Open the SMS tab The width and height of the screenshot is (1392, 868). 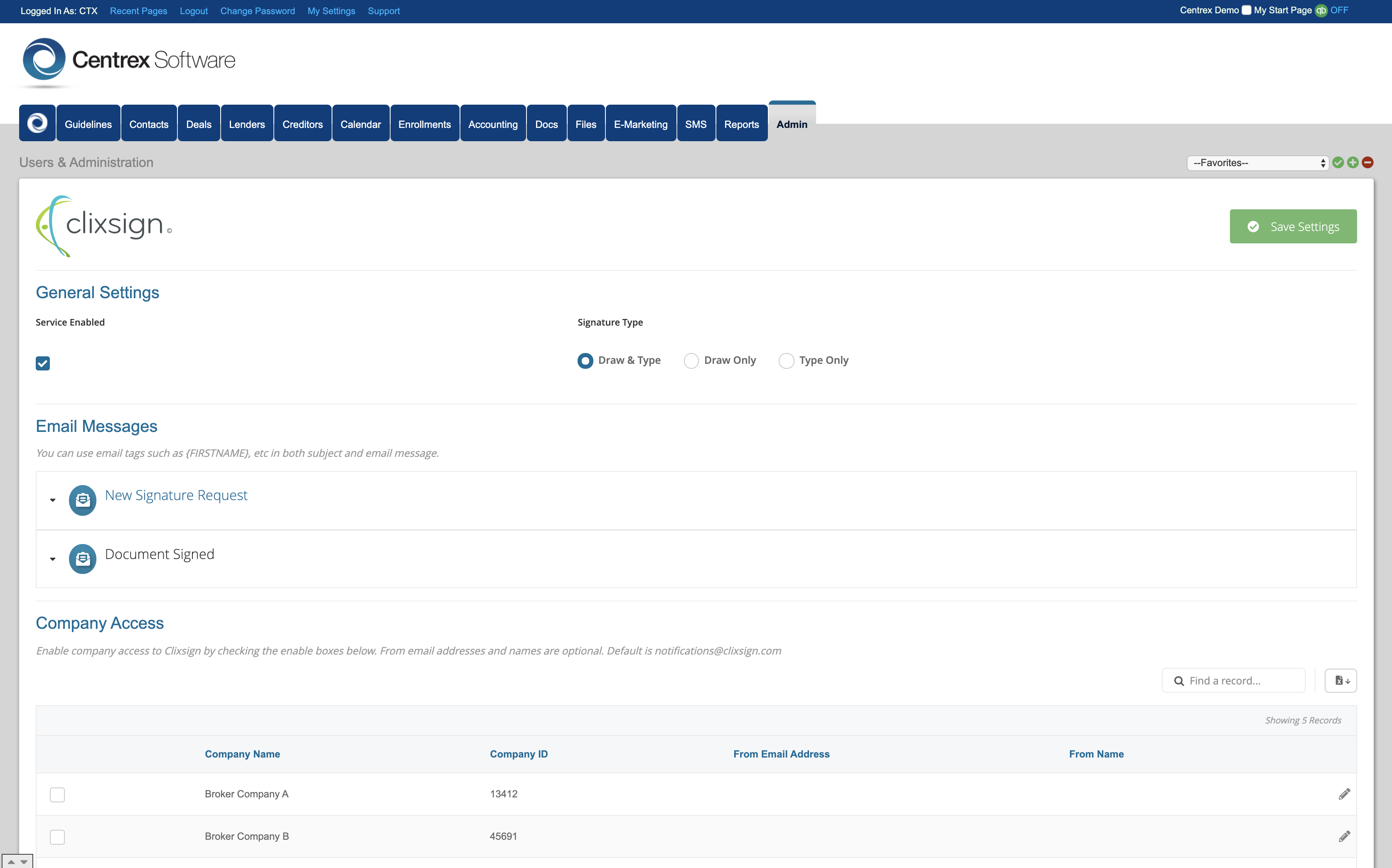point(696,123)
